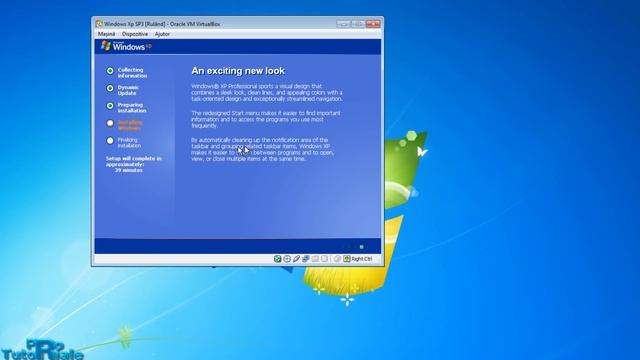Screen dimensions: 640x360
Task: Select the Dynamic Update step indicator
Action: (x=110, y=88)
